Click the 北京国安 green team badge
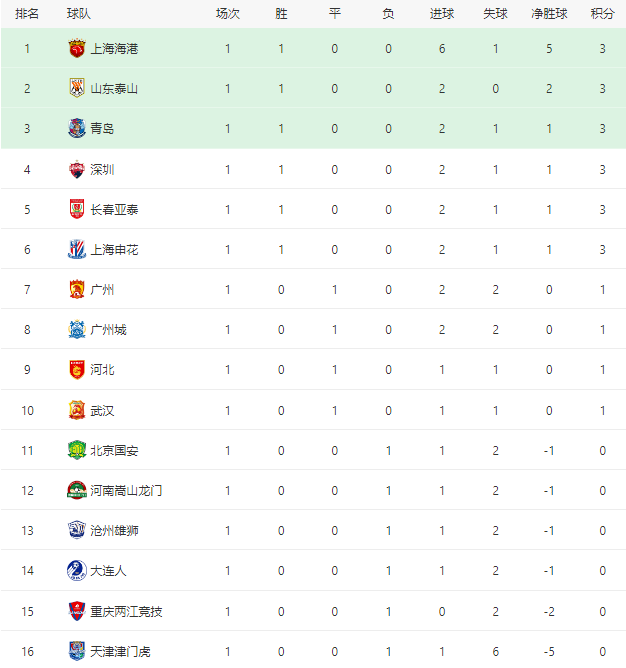Viewport: 626px width, 668px height. 77,450
